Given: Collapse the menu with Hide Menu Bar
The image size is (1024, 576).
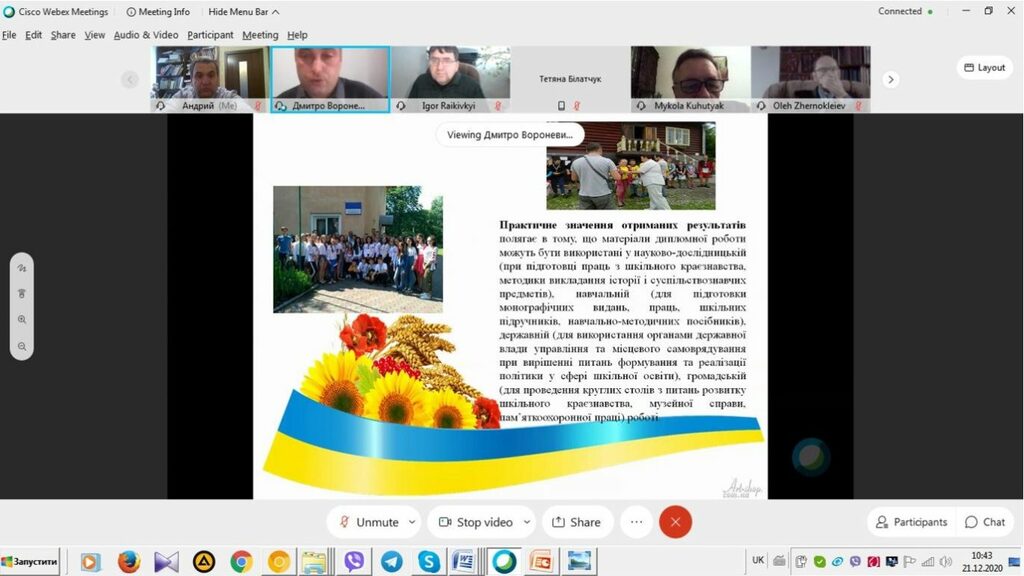Looking at the screenshot, I should pyautogui.click(x=243, y=12).
